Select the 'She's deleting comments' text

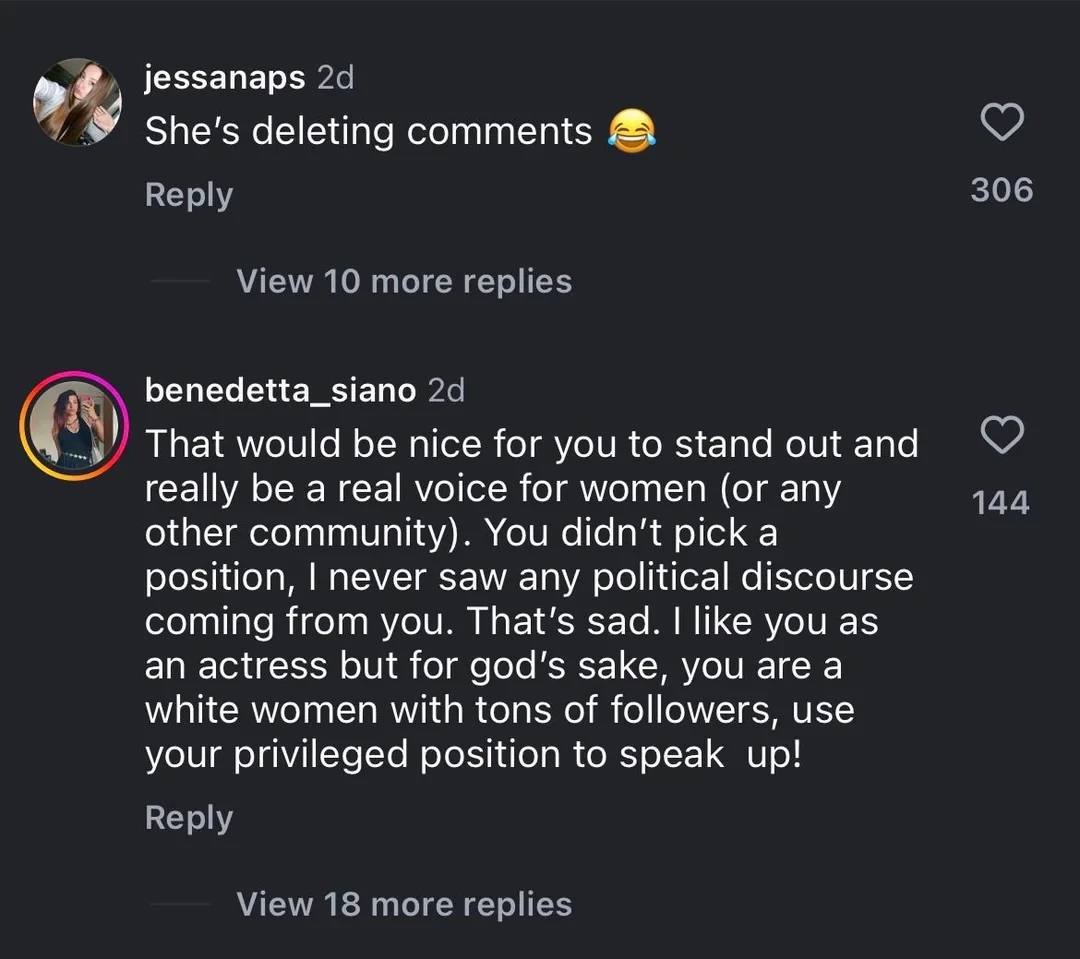pos(368,131)
